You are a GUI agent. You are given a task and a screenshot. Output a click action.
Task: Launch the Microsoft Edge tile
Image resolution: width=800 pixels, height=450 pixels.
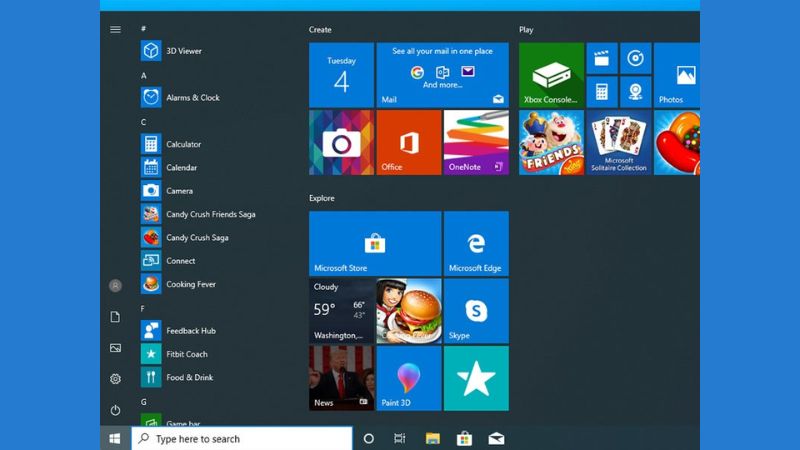pyautogui.click(x=476, y=243)
